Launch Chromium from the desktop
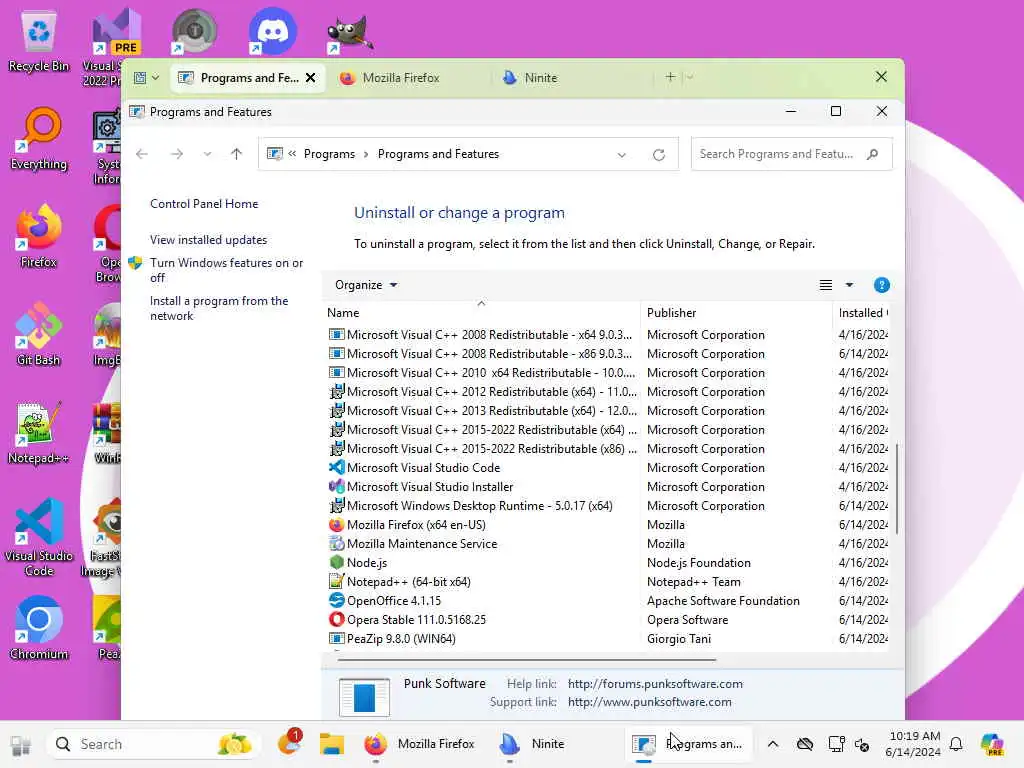The height and width of the screenshot is (768, 1024). point(39,628)
